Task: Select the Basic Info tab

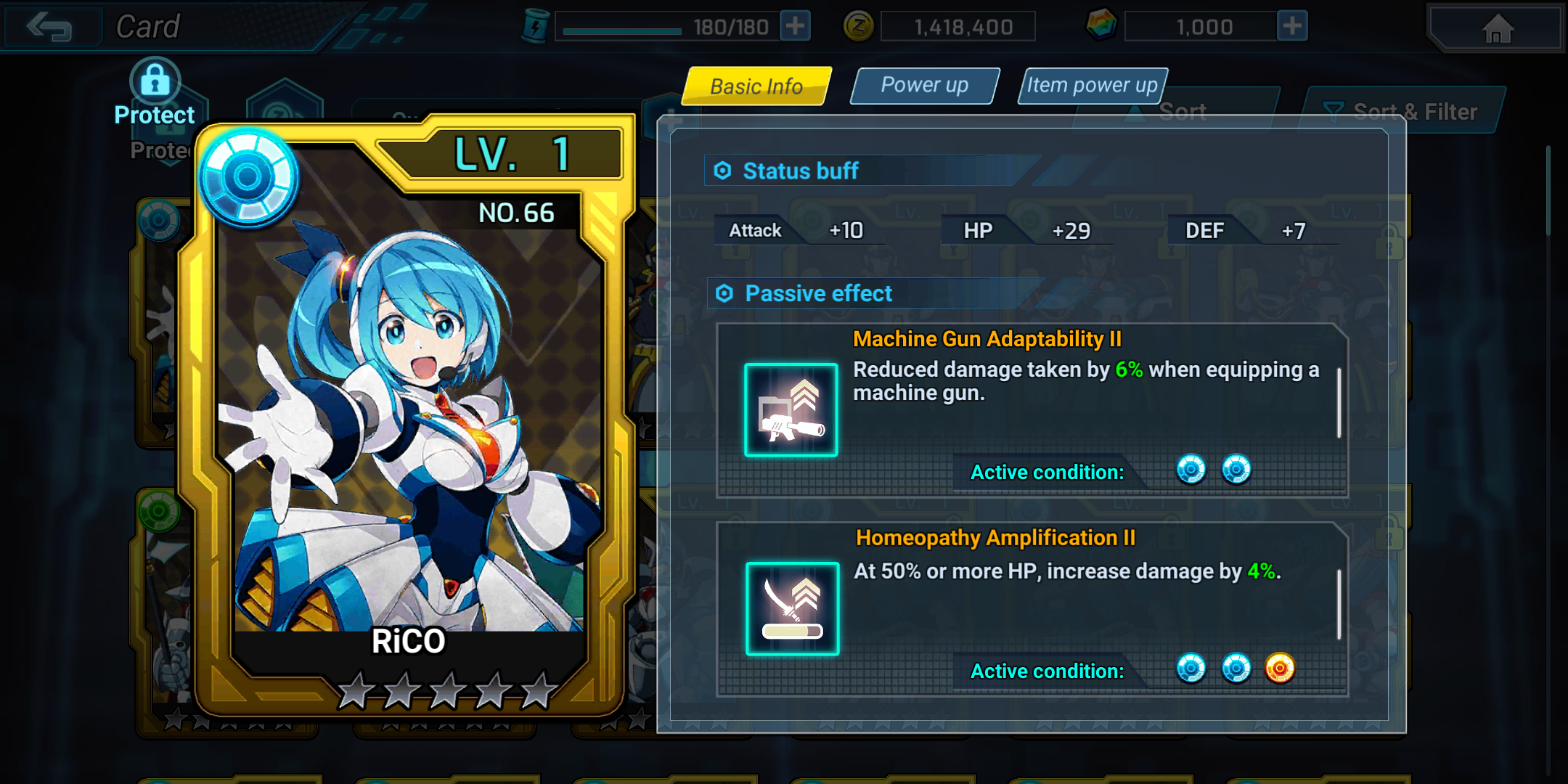Action: [756, 86]
